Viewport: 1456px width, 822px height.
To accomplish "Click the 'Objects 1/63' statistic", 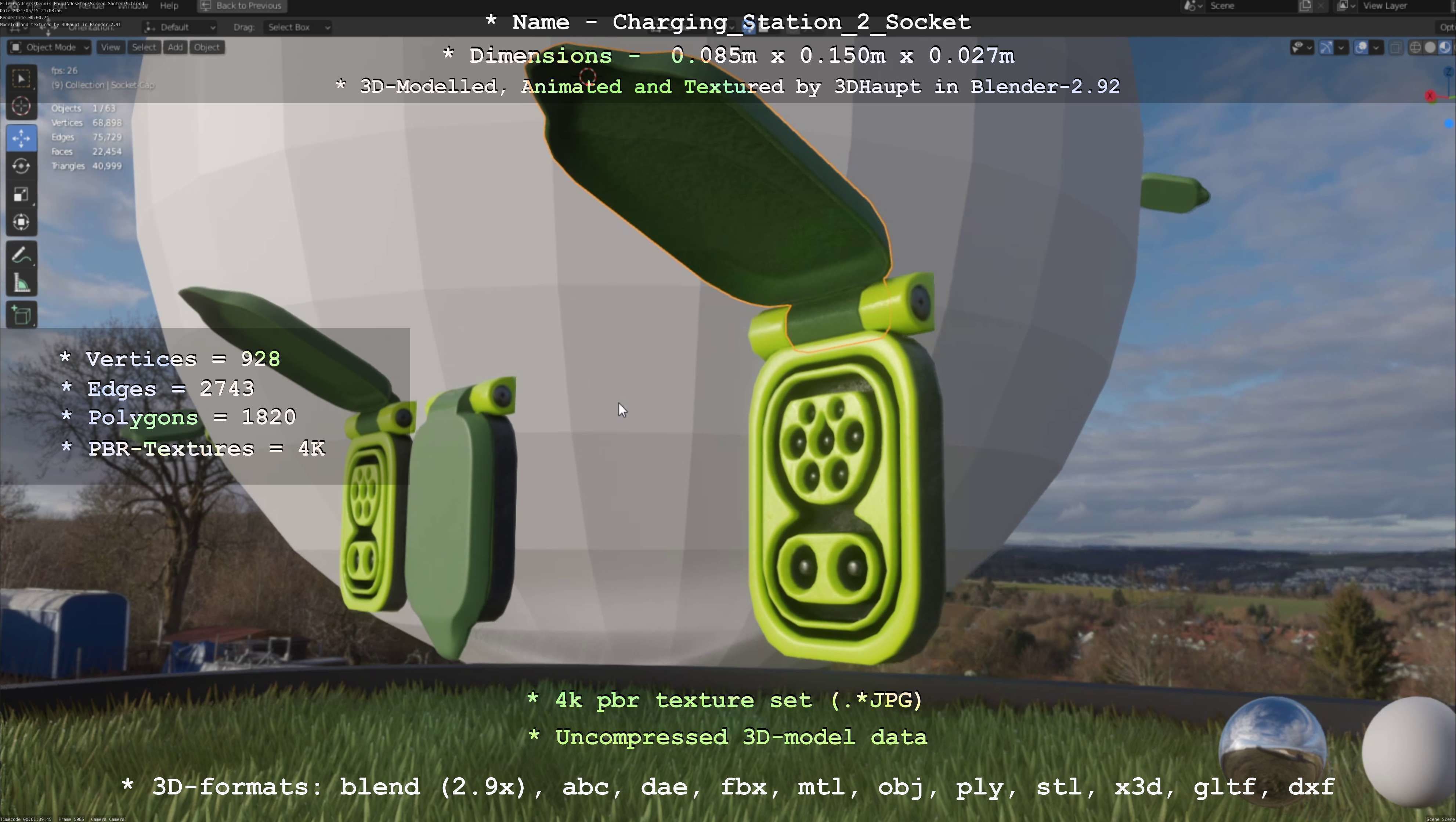I will coord(83,108).
